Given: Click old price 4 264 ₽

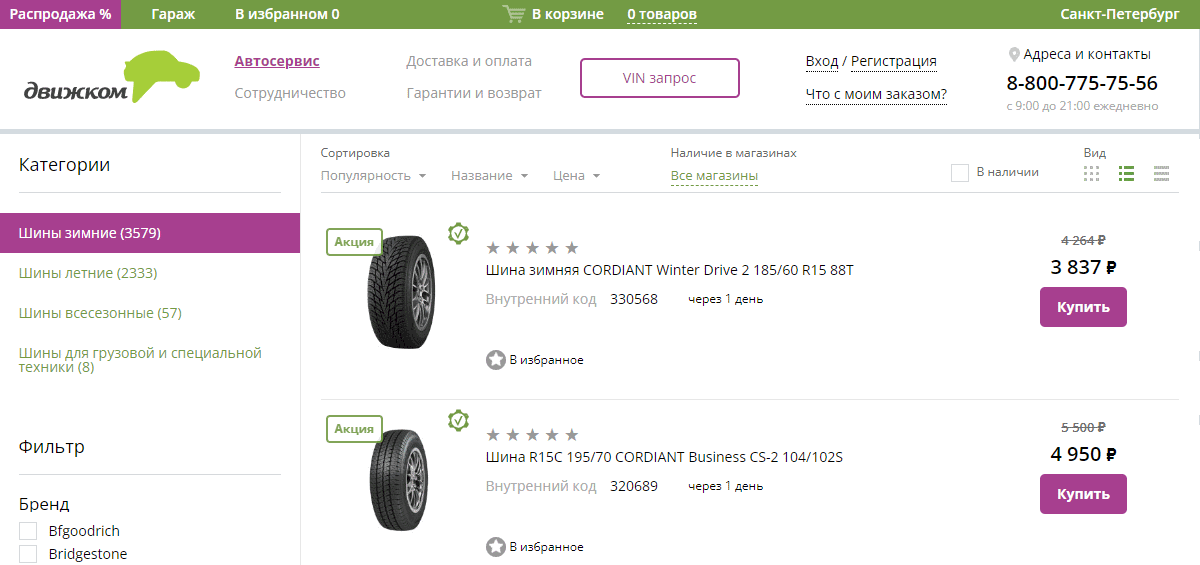Looking at the screenshot, I should point(1083,239).
